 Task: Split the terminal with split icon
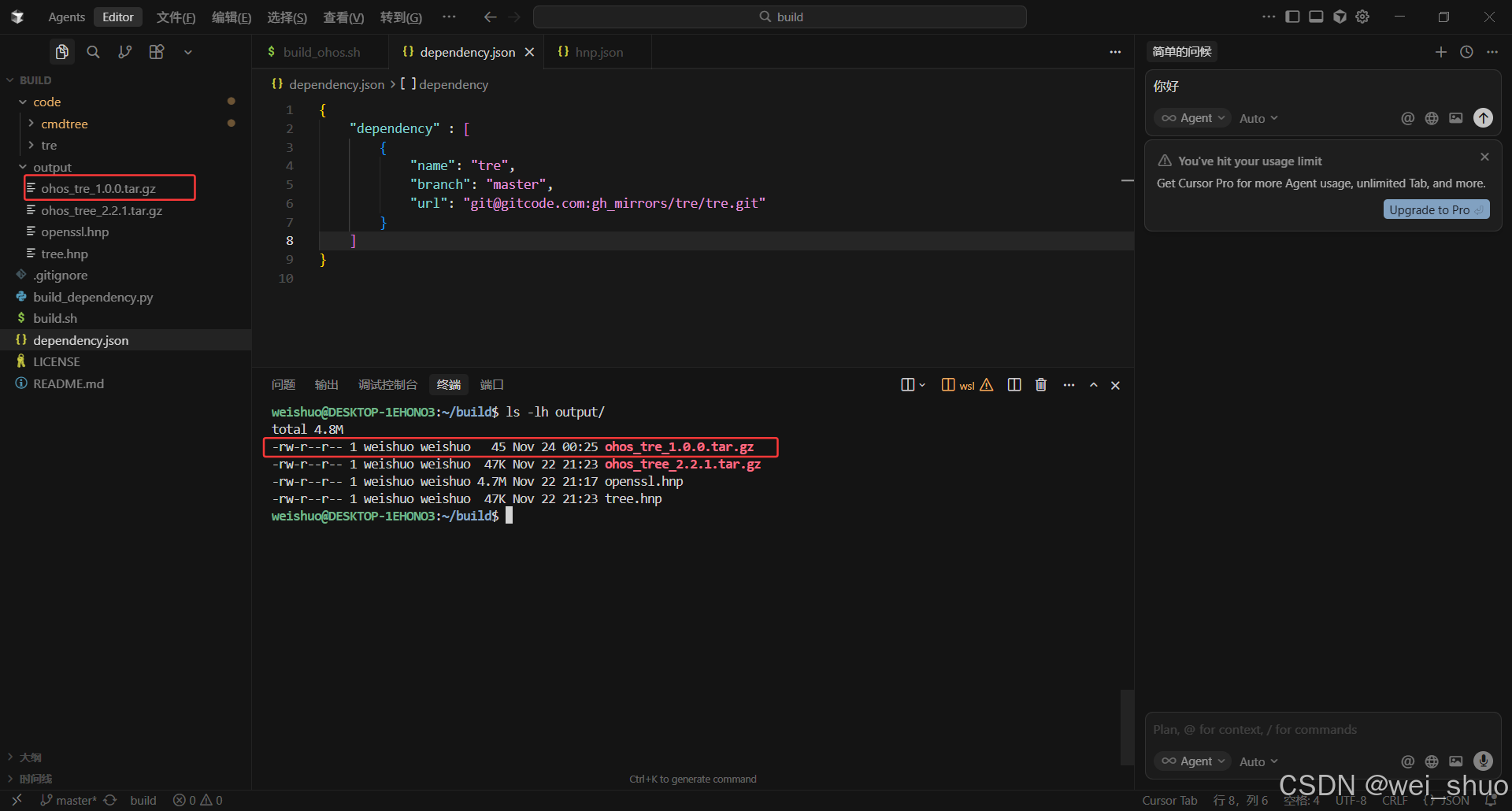(1014, 385)
